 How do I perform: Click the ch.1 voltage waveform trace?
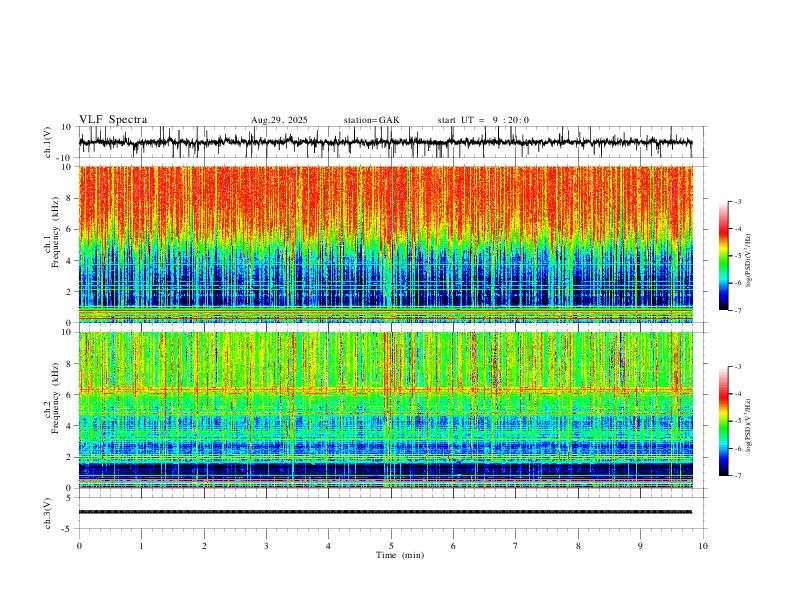point(385,142)
